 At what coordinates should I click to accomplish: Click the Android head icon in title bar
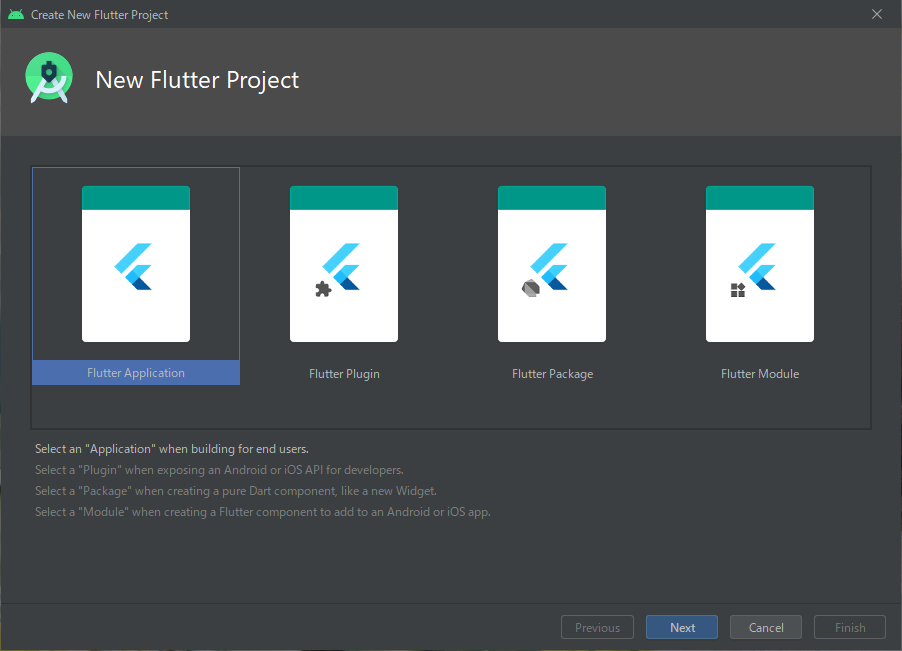click(16, 14)
